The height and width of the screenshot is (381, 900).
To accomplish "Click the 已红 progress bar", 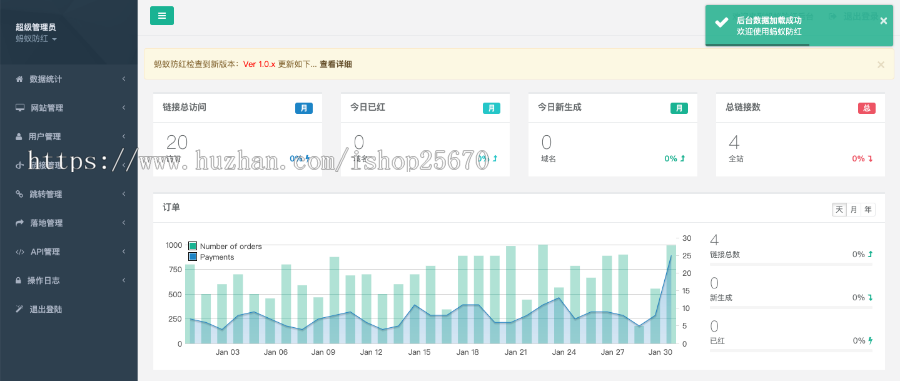I will [x=791, y=351].
